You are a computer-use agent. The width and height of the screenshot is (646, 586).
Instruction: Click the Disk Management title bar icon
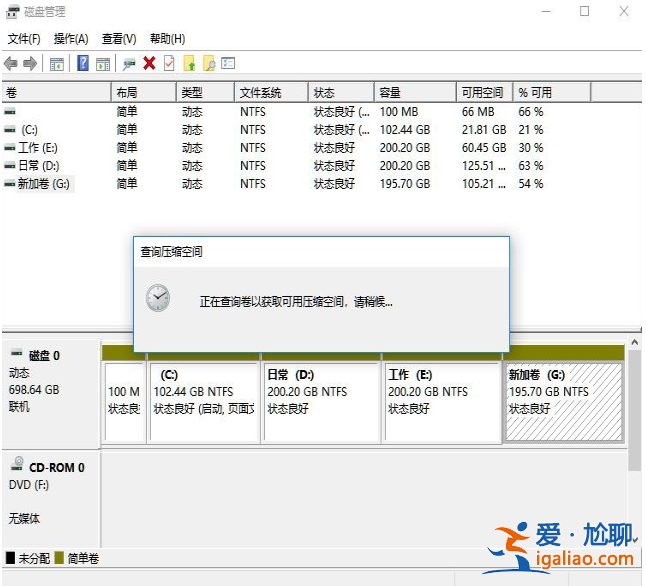point(12,12)
